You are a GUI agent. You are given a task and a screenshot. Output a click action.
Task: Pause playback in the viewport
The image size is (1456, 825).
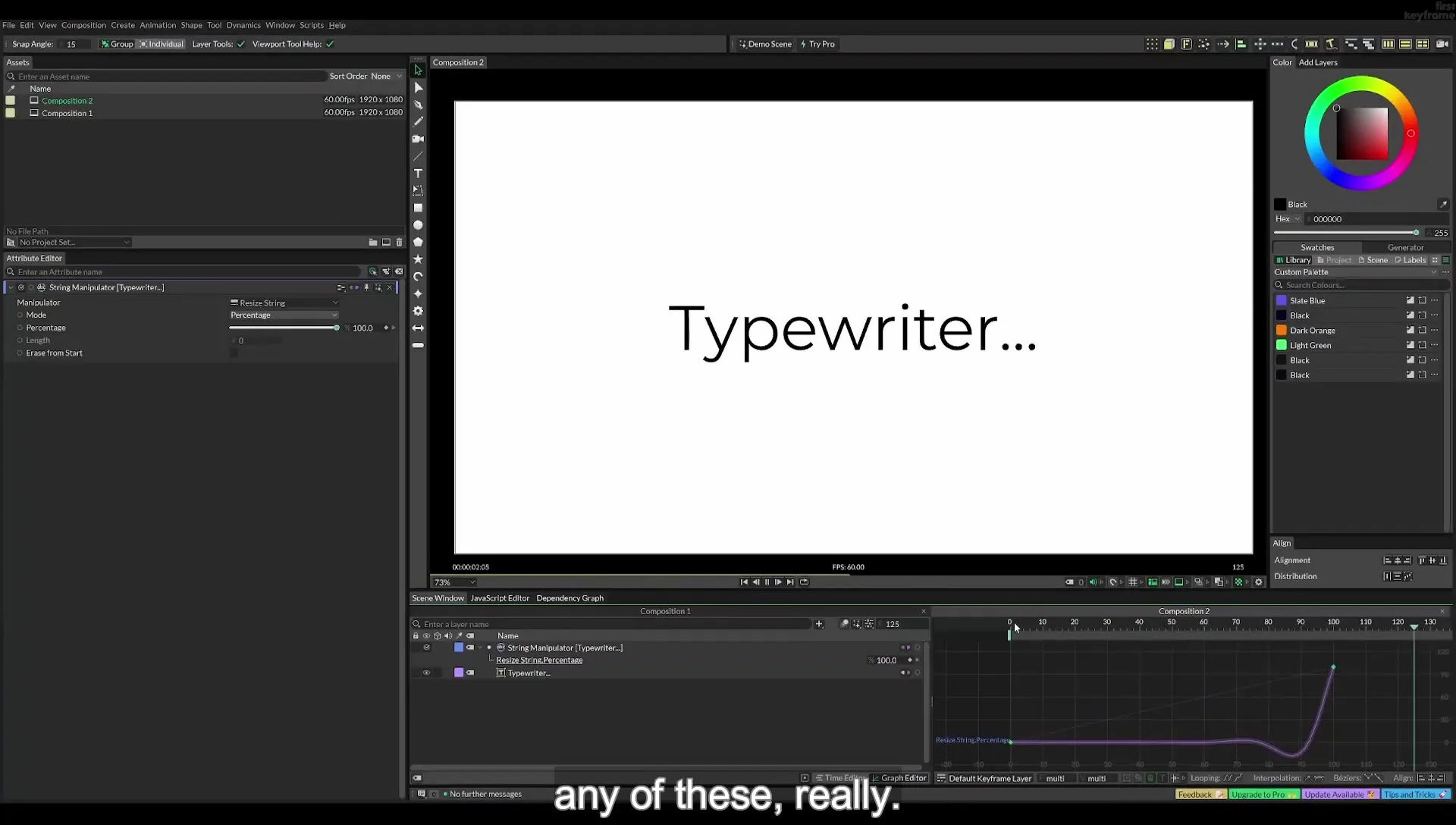coord(767,582)
